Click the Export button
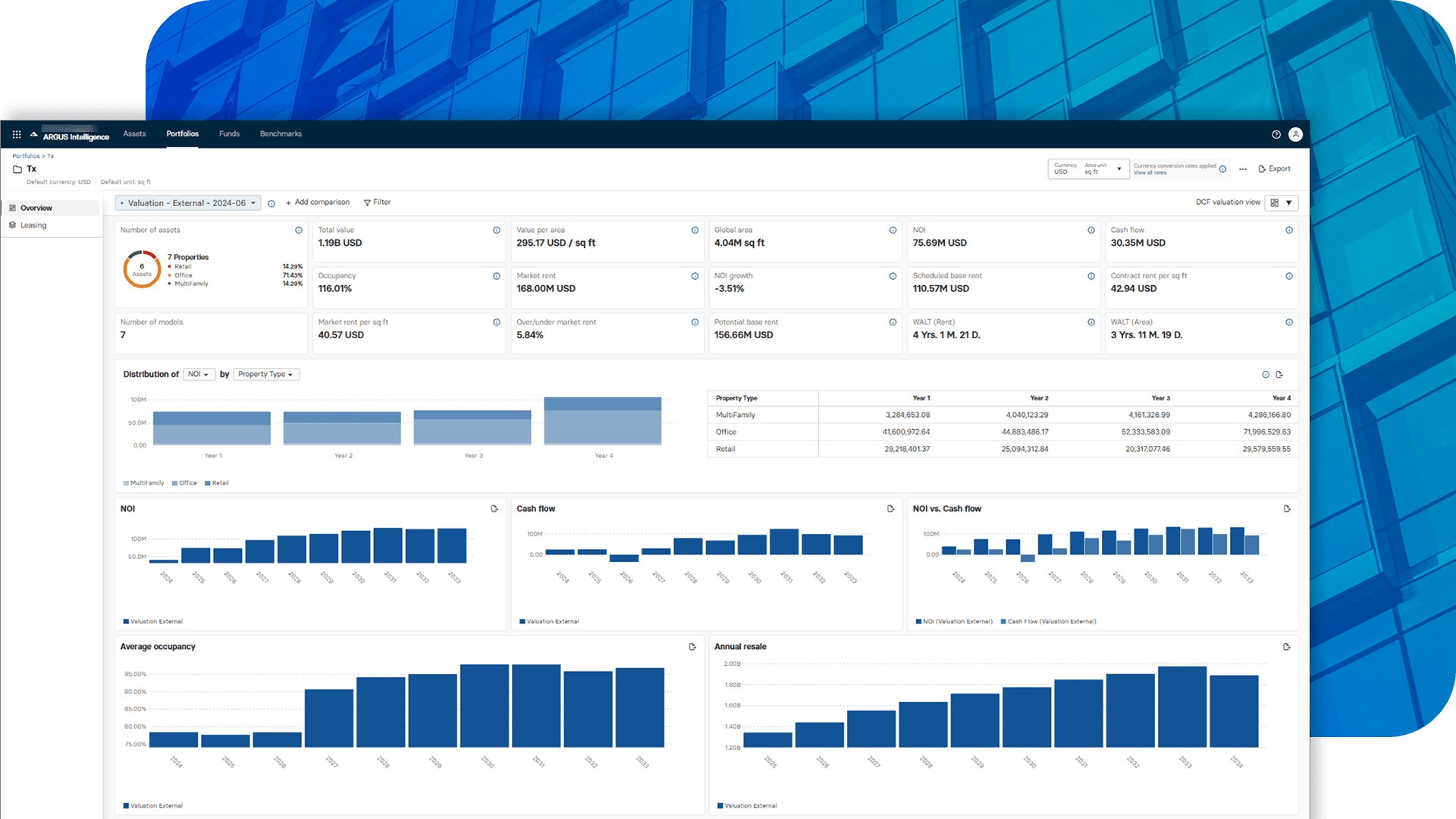The height and width of the screenshot is (819, 1456). click(x=1275, y=168)
